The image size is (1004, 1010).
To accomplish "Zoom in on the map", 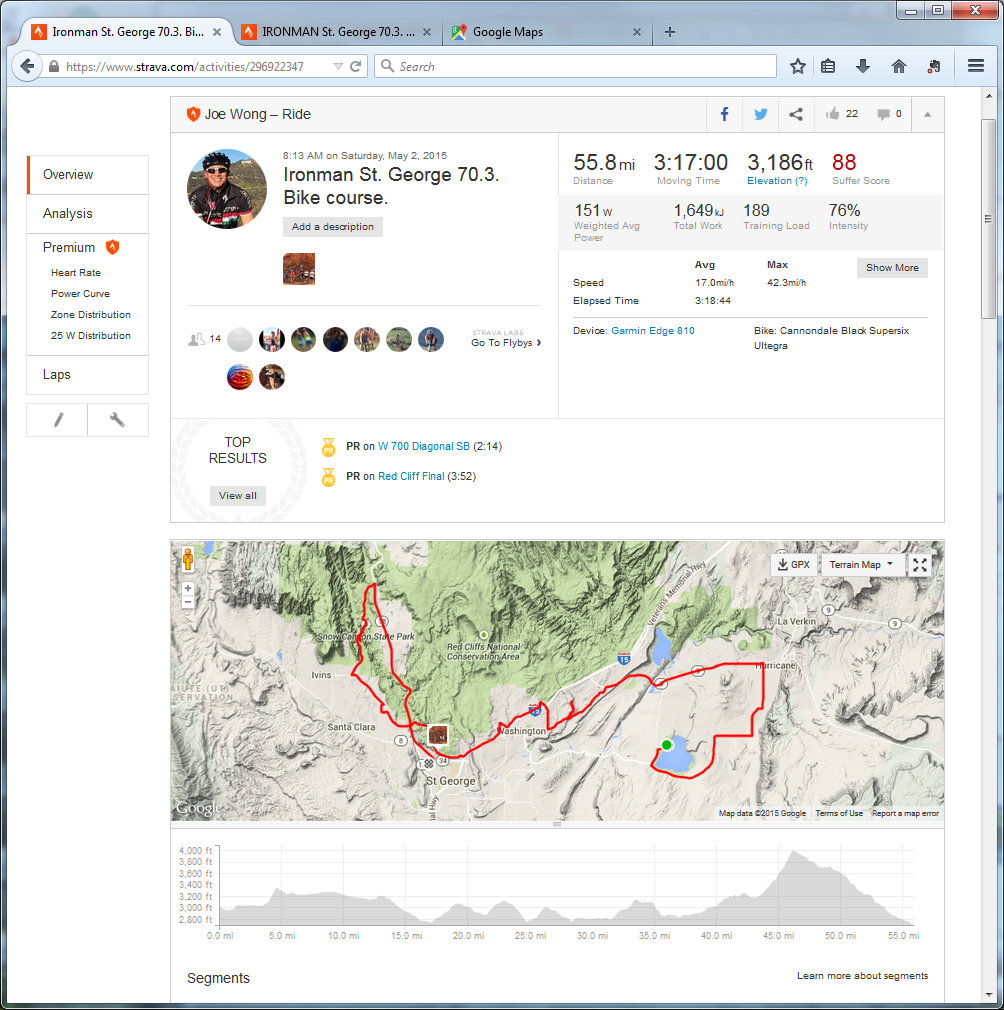I will coord(188,589).
